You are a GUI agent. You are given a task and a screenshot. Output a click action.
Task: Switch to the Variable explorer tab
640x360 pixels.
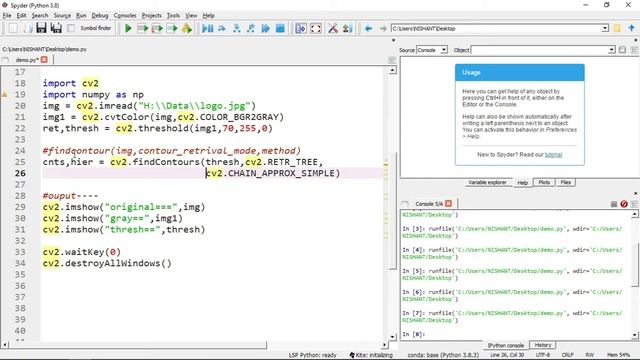pos(487,182)
